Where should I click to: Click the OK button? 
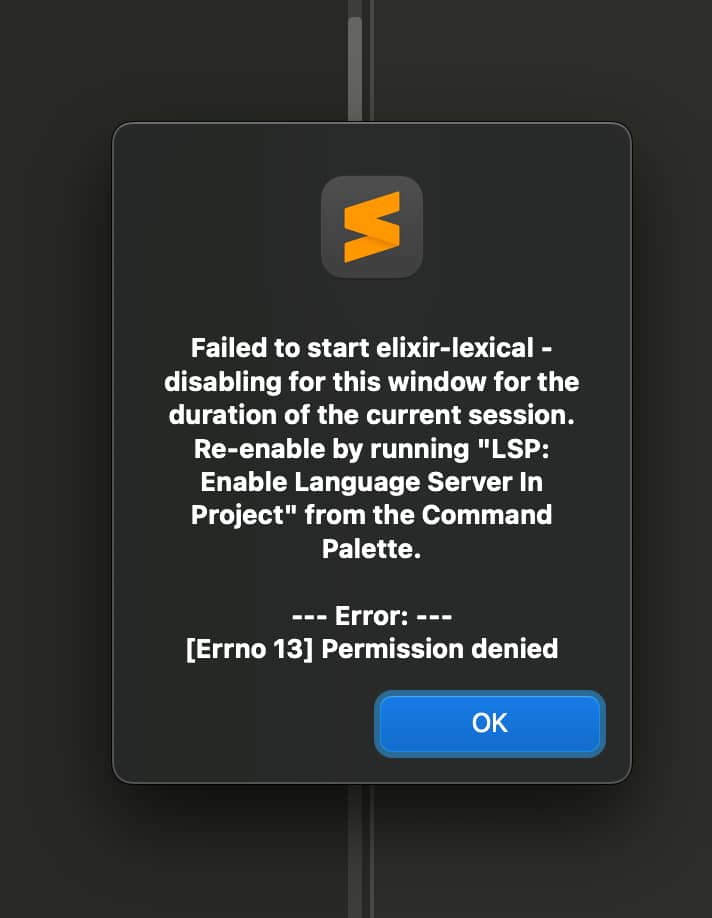point(489,723)
